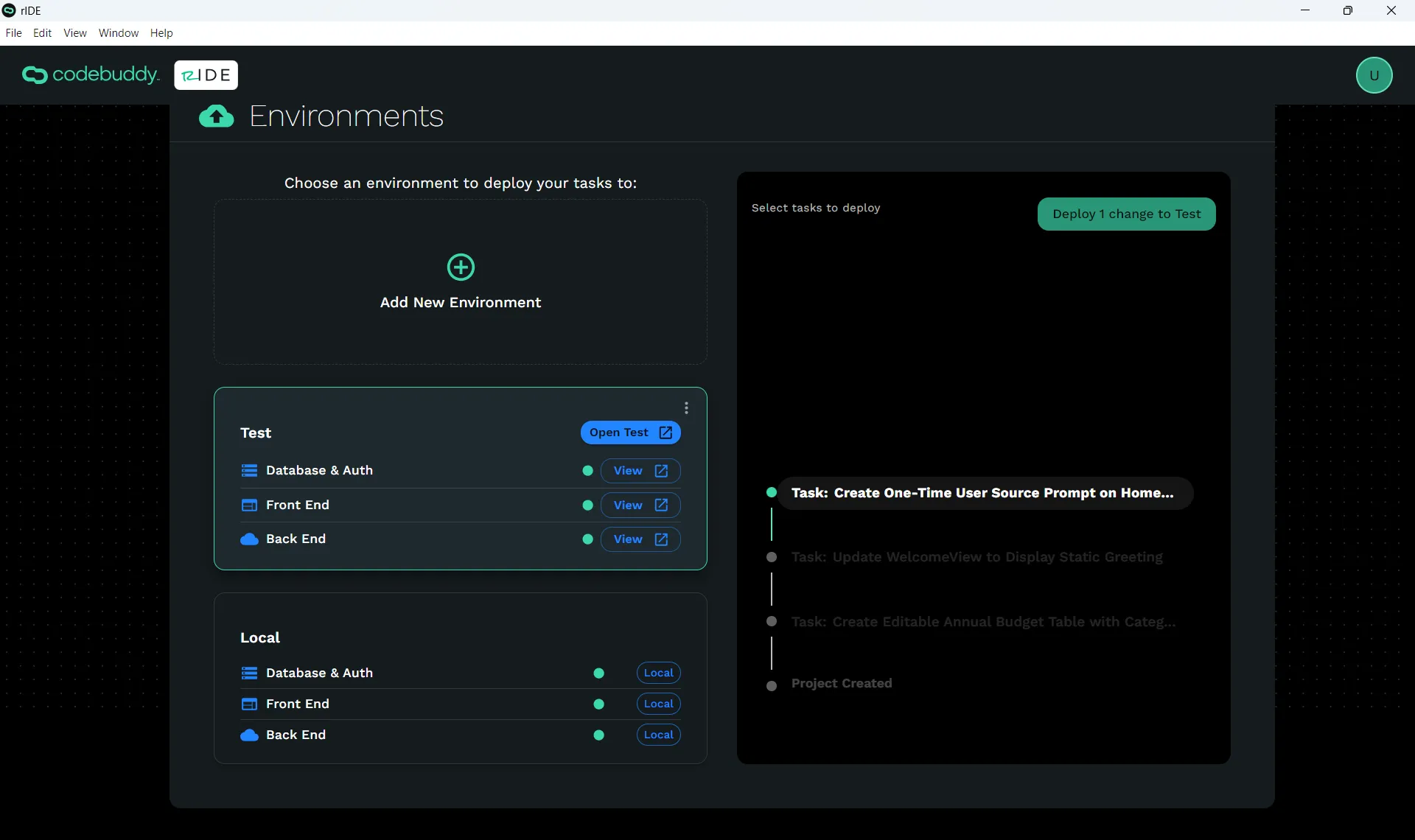Click the Test 'Database & Auth' label
This screenshot has width=1415, height=840.
coord(319,471)
